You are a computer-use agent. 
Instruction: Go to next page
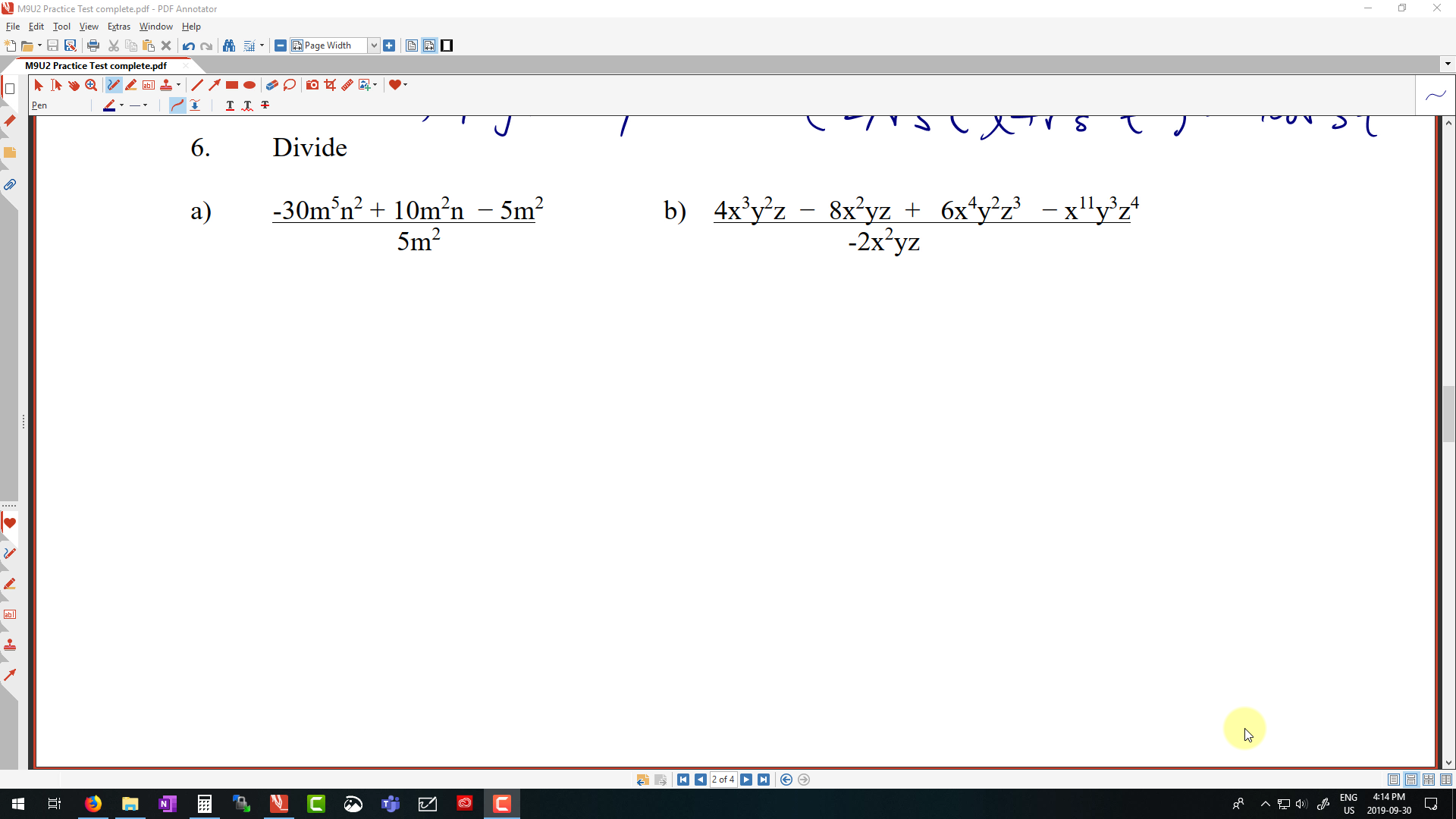click(x=746, y=780)
